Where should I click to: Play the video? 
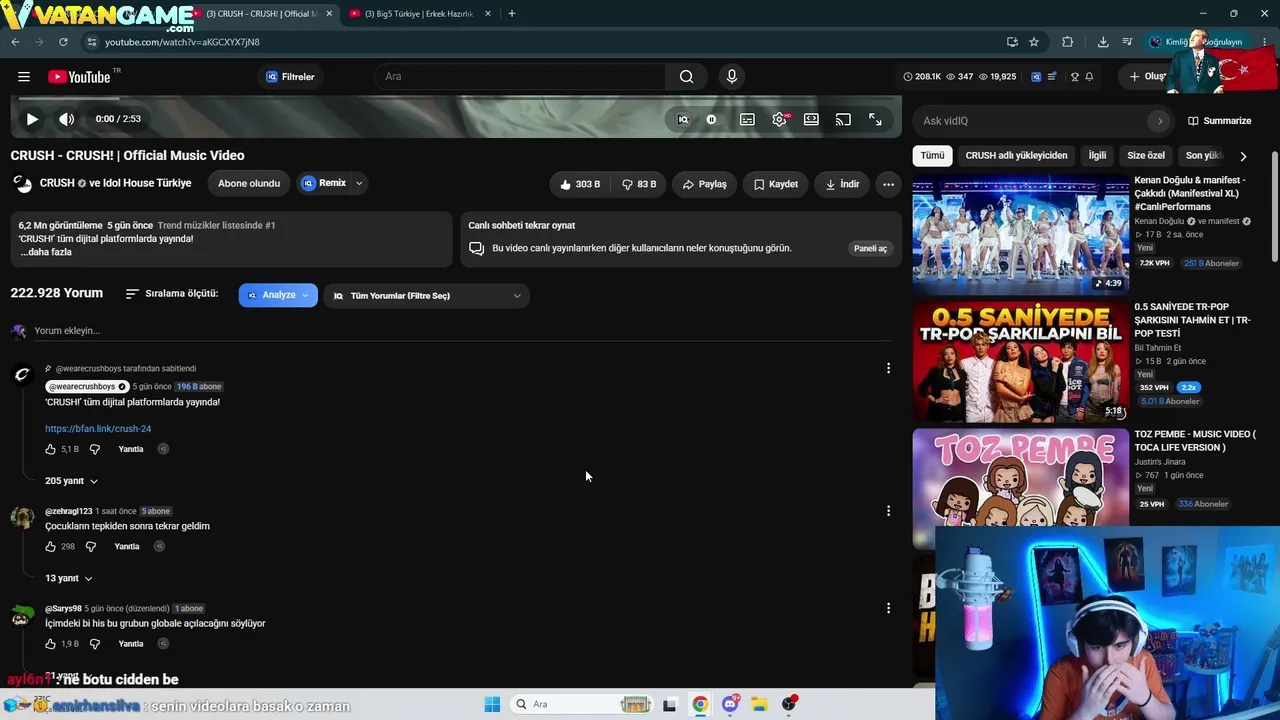(x=32, y=119)
